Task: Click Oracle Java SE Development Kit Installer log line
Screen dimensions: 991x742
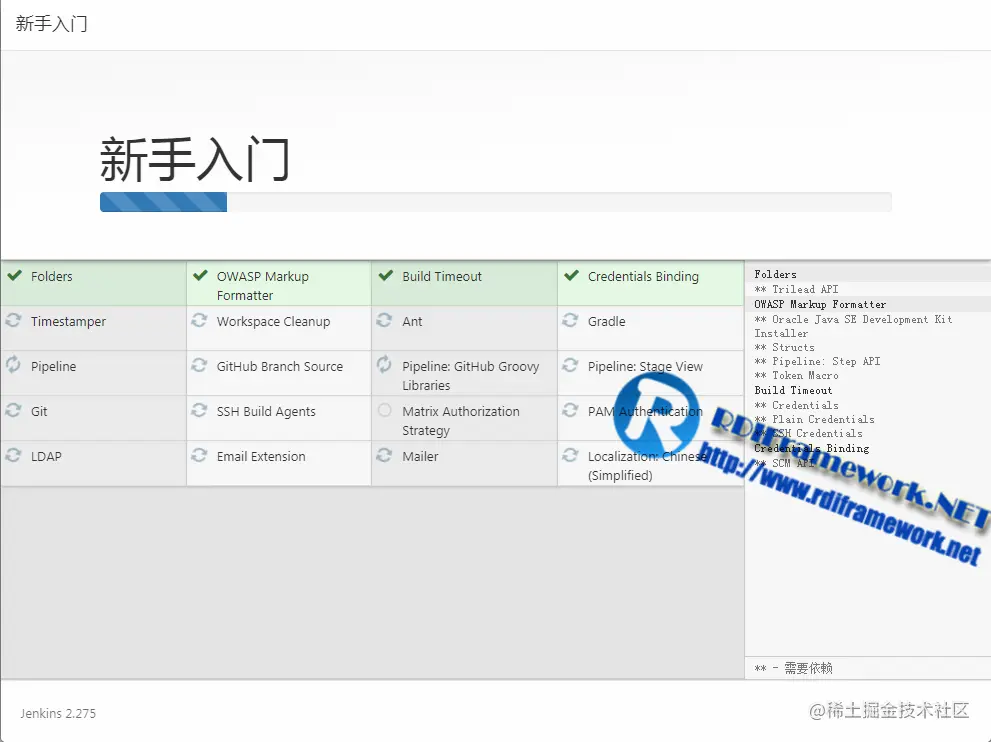Action: (x=853, y=326)
